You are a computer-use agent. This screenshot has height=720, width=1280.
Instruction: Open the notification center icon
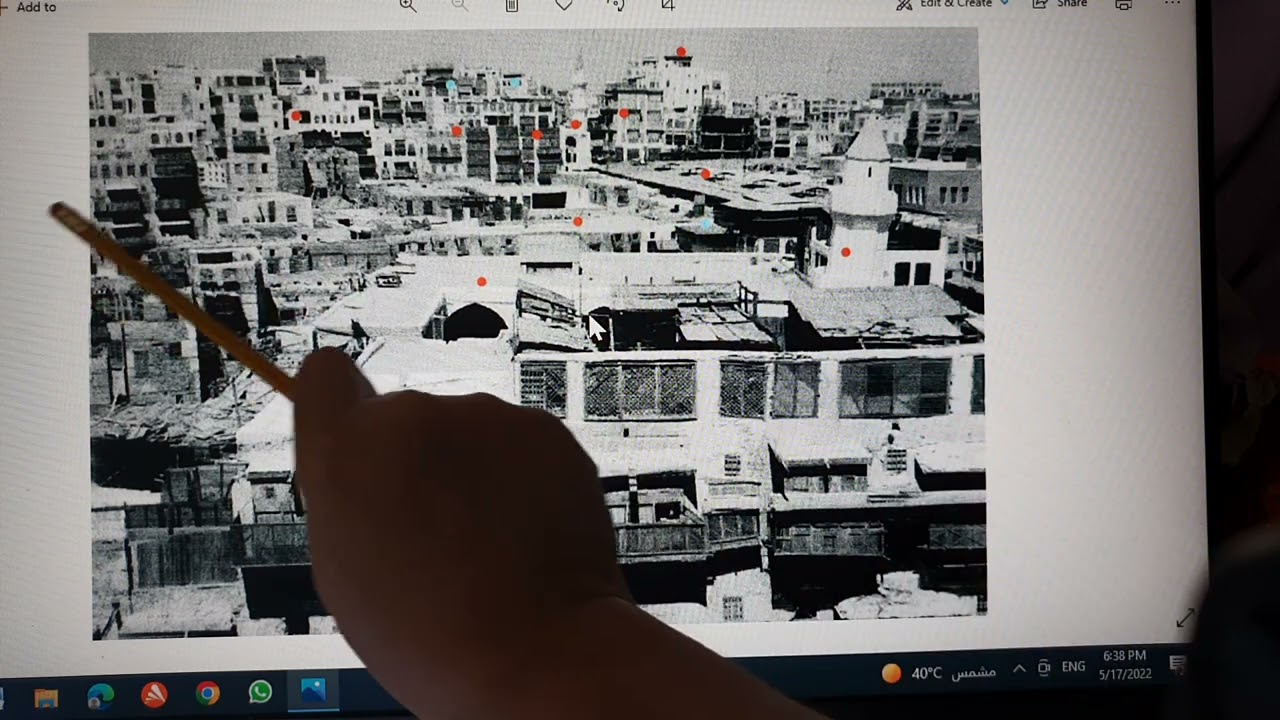click(1177, 663)
